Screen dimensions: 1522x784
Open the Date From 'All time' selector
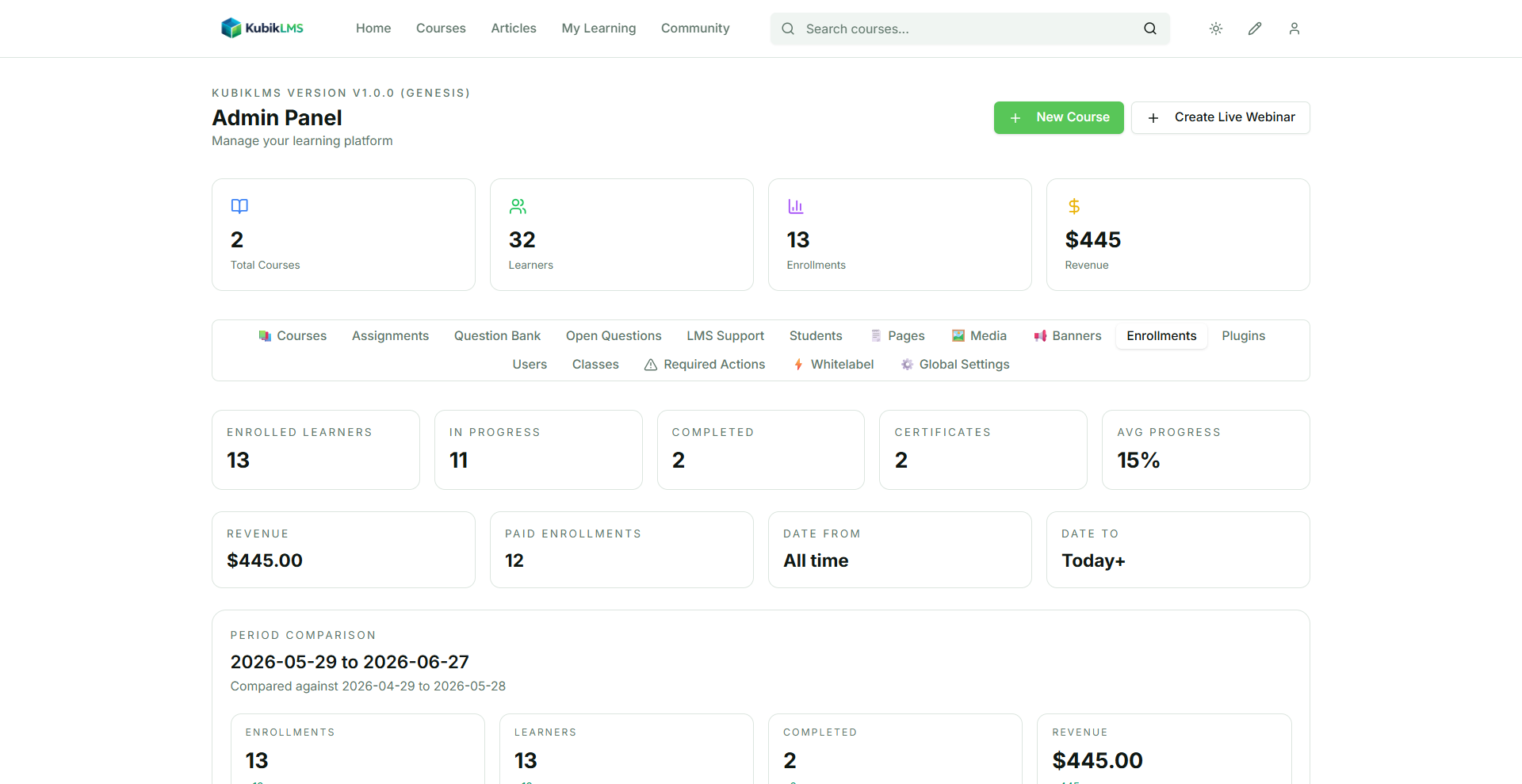(x=900, y=549)
